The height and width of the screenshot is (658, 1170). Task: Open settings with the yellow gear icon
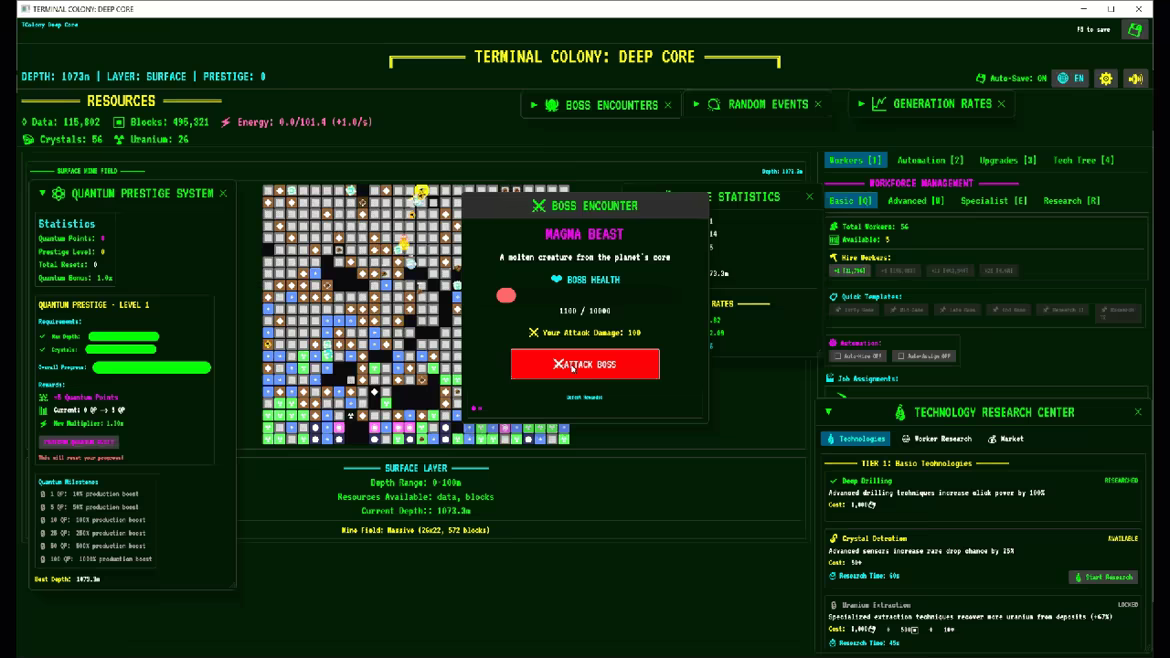(x=1106, y=78)
